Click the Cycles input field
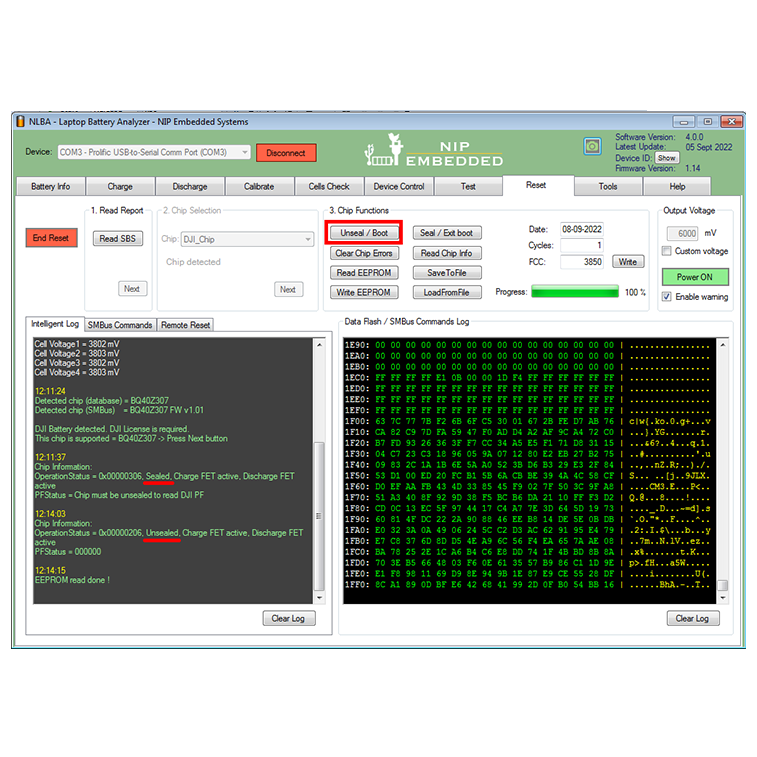 click(x=582, y=245)
